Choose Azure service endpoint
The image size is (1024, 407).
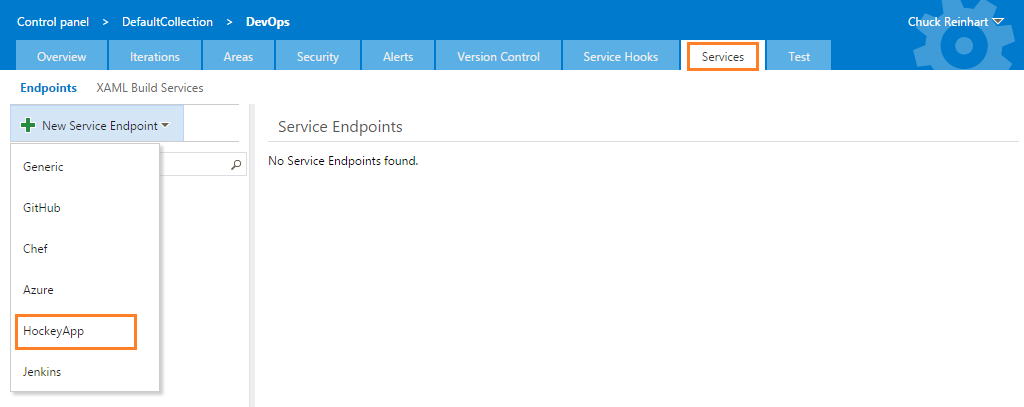pyautogui.click(x=85, y=290)
